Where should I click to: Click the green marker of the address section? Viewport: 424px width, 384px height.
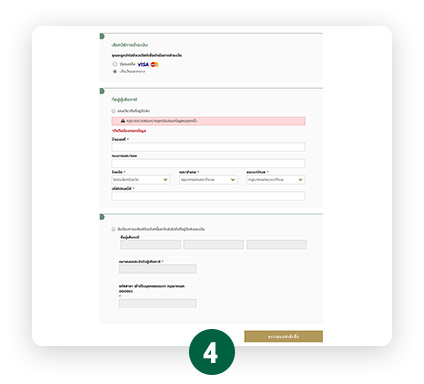point(102,91)
